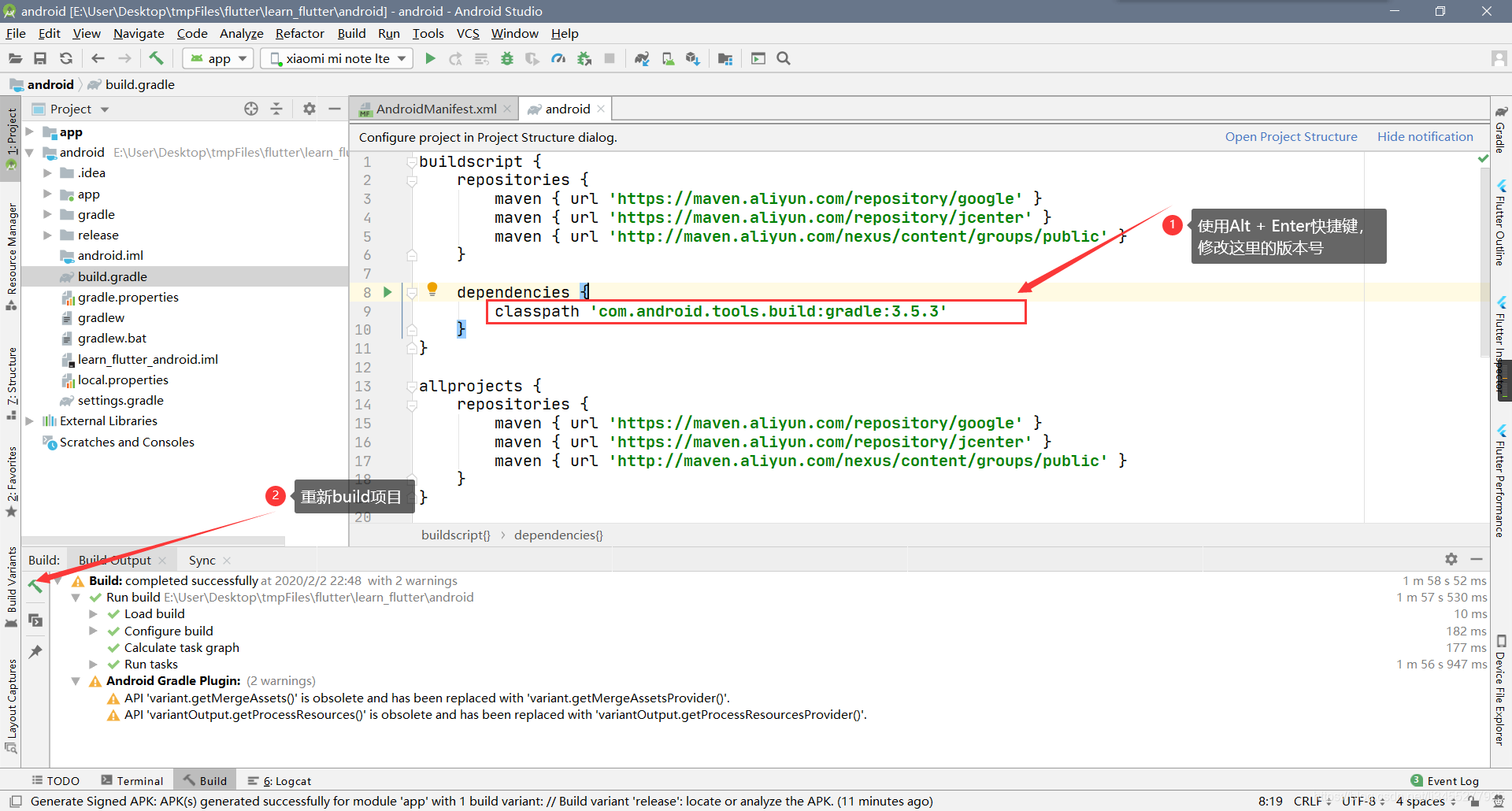
Task: Click dependencies{} breadcrumb in editor
Action: (x=558, y=535)
